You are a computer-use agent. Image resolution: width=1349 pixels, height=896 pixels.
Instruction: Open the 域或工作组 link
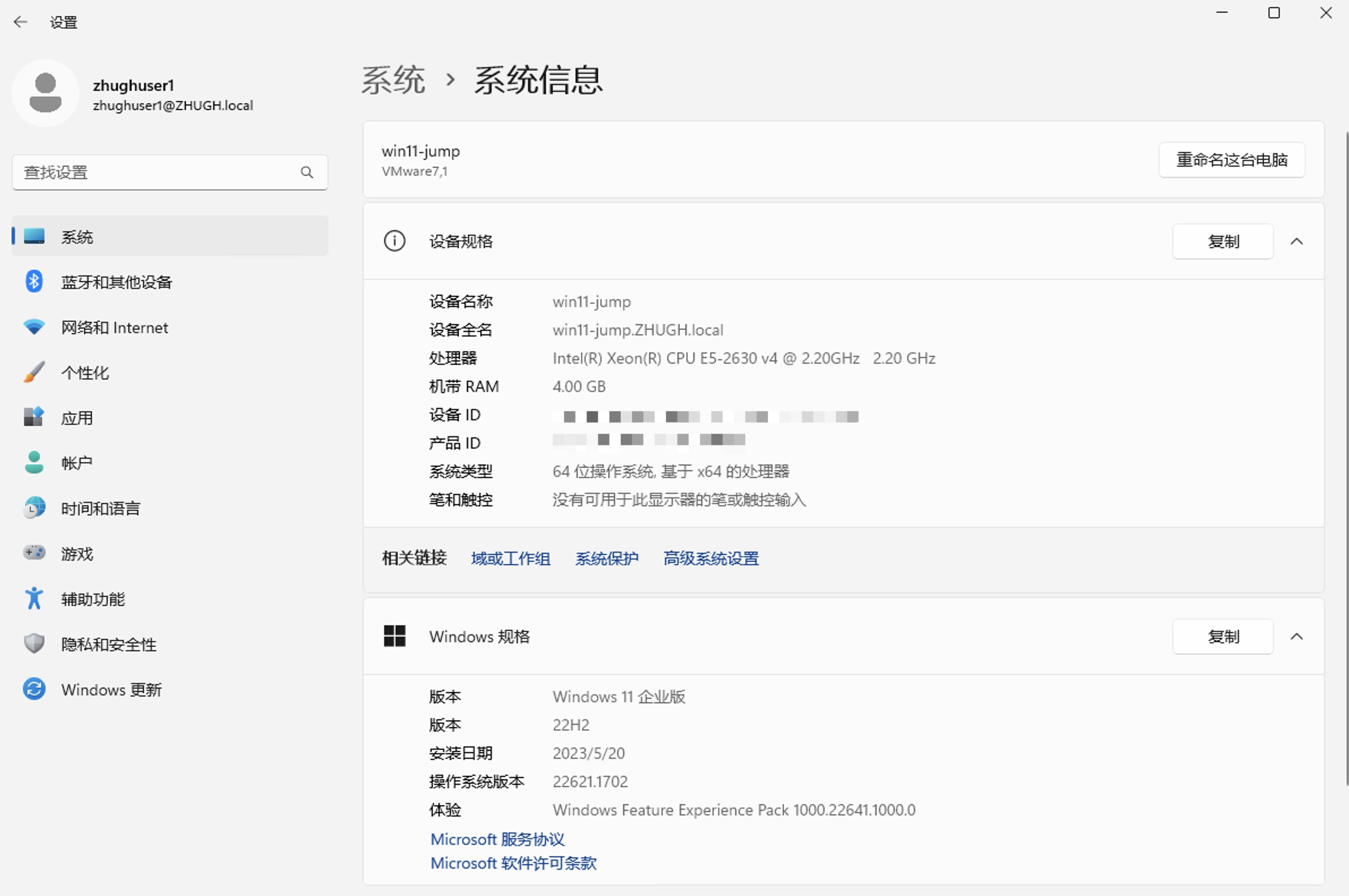511,558
